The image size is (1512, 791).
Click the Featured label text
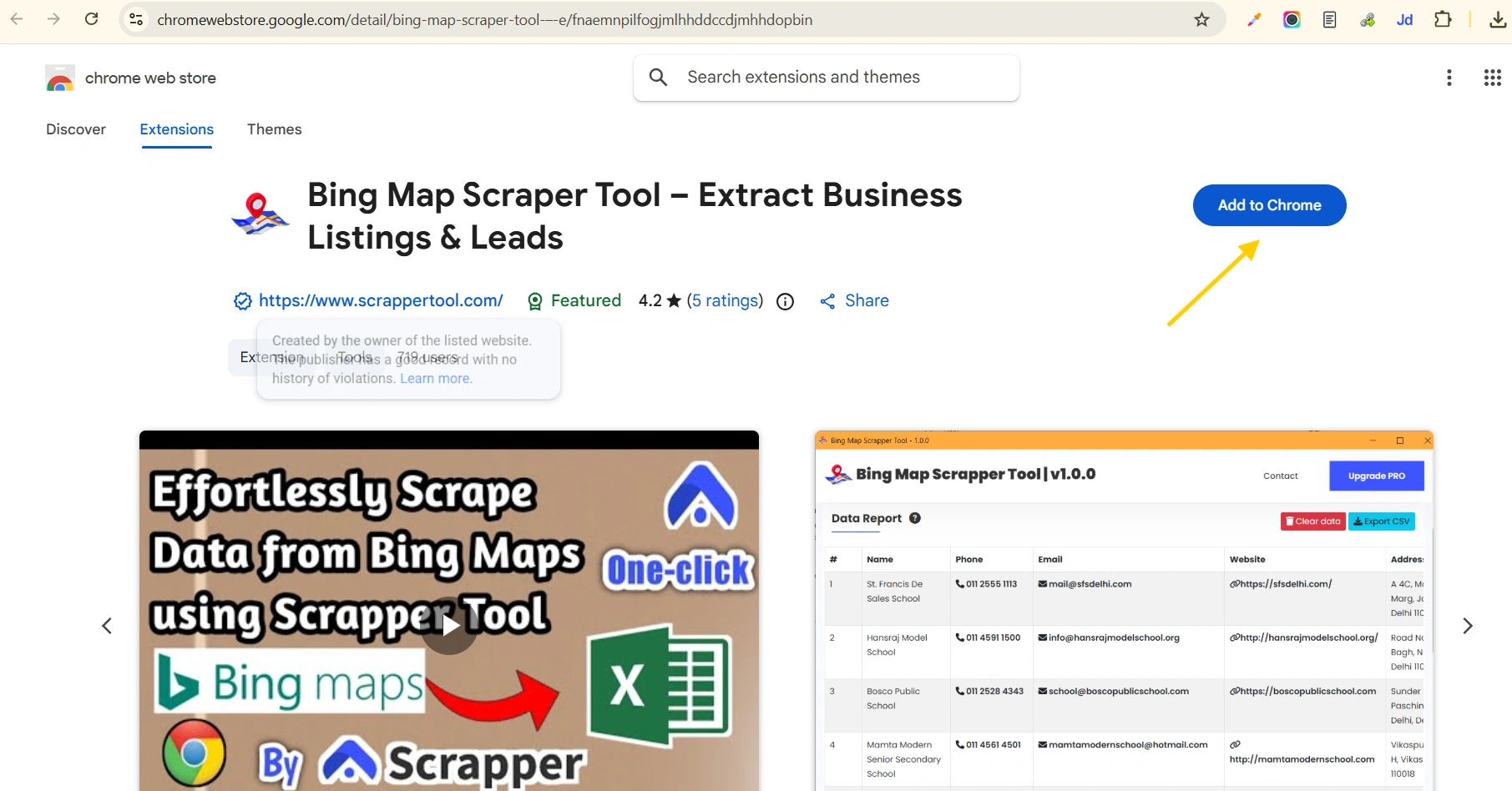pos(586,300)
